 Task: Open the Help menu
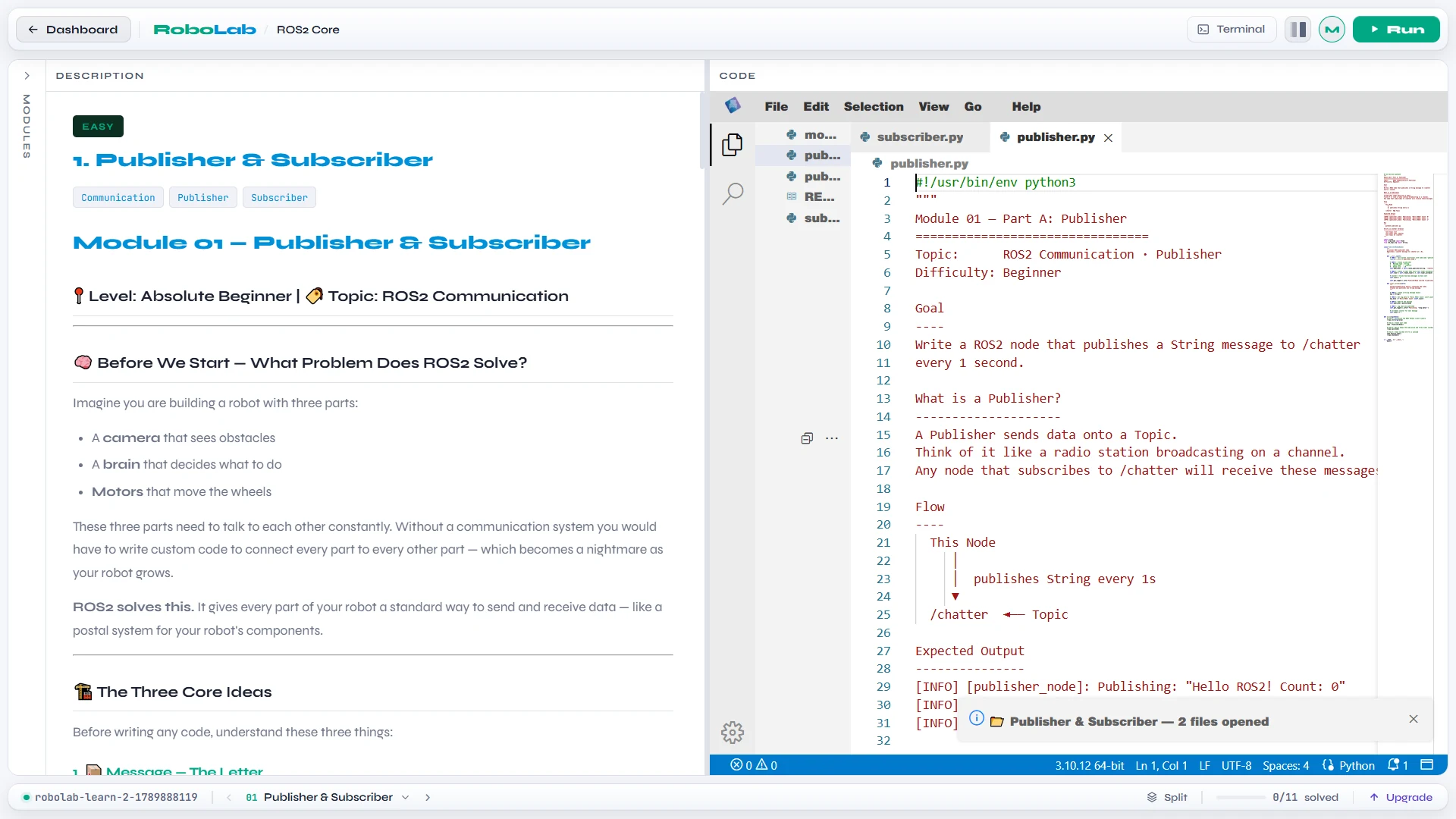1026,107
